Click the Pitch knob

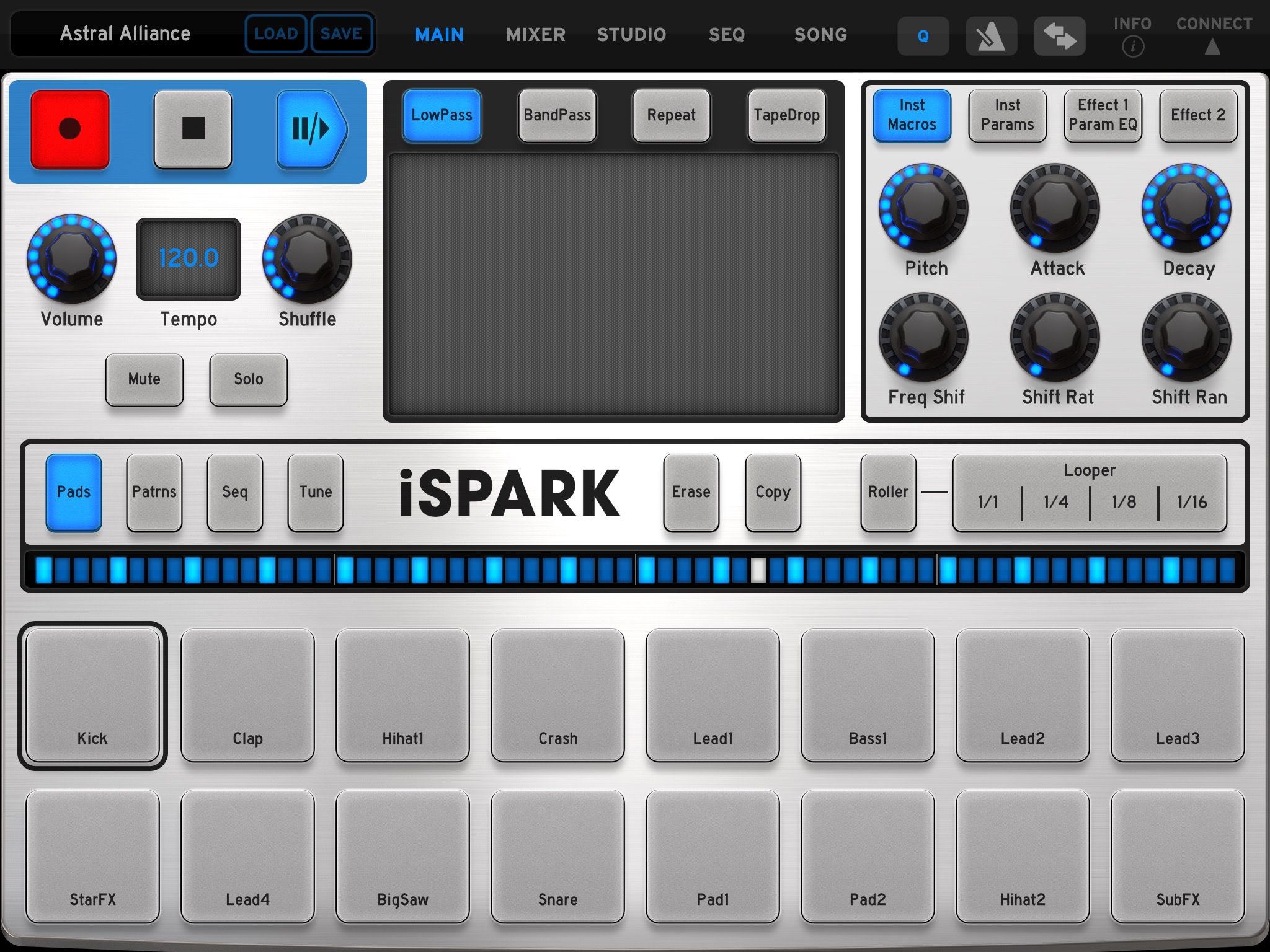click(923, 208)
